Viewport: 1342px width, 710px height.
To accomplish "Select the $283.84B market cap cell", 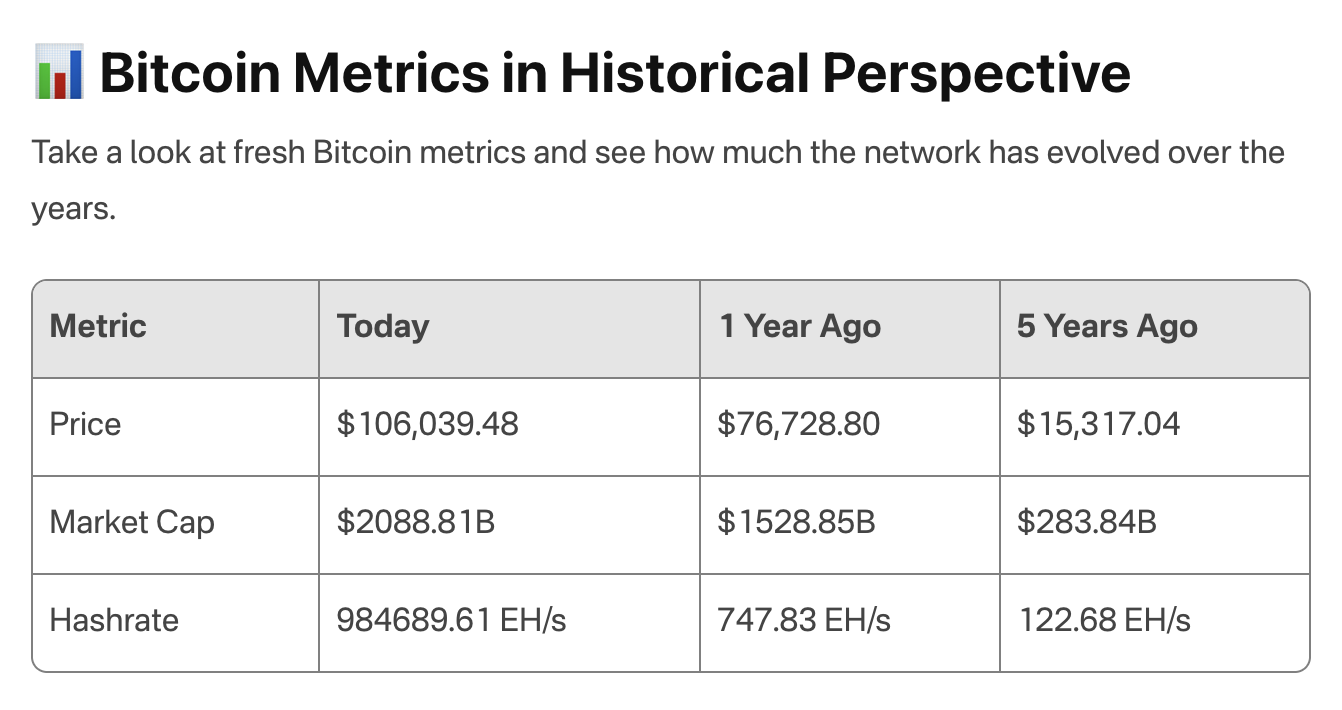I will [1086, 522].
